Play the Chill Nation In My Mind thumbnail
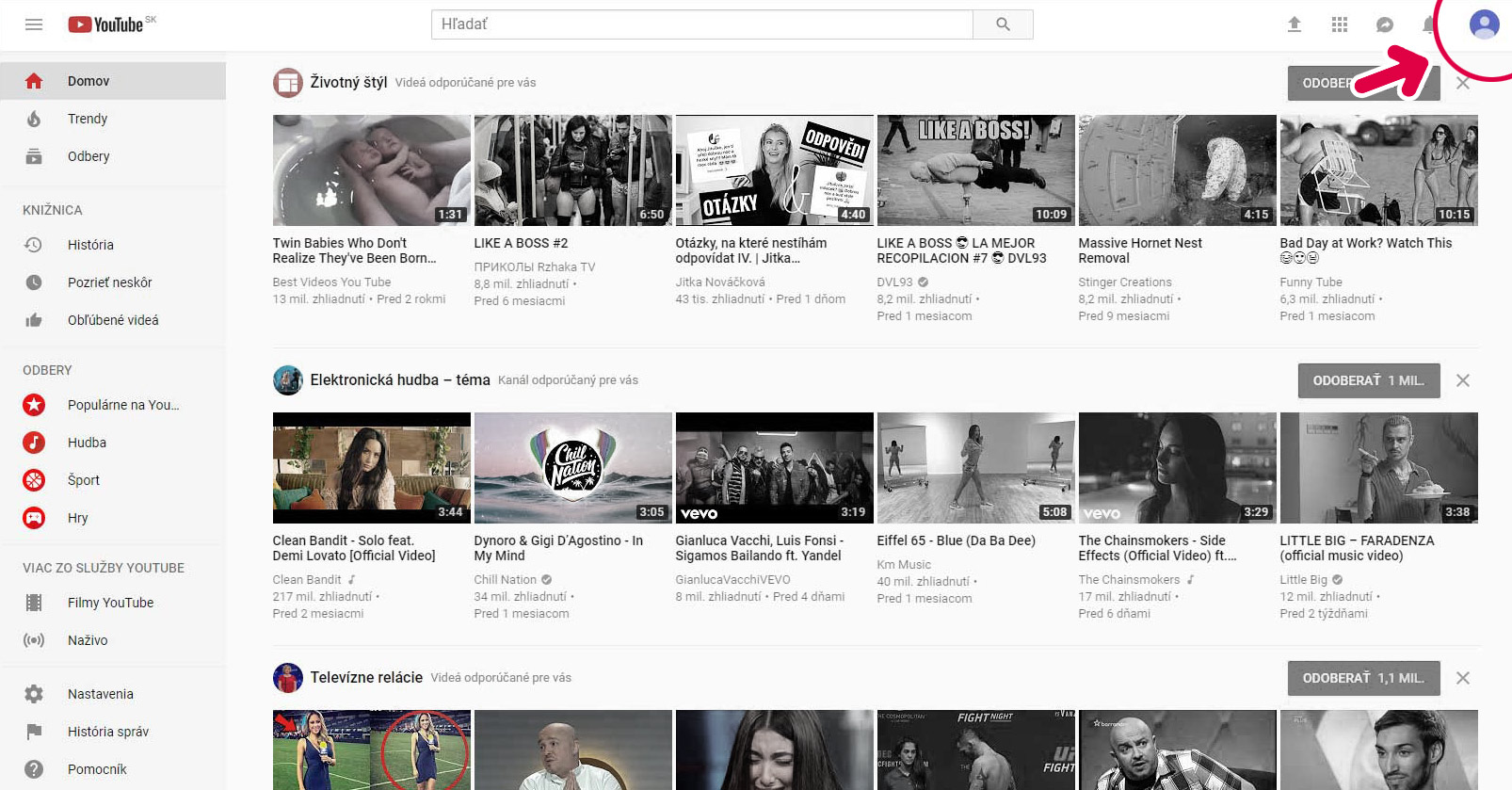Image resolution: width=1512 pixels, height=790 pixels. tap(573, 468)
